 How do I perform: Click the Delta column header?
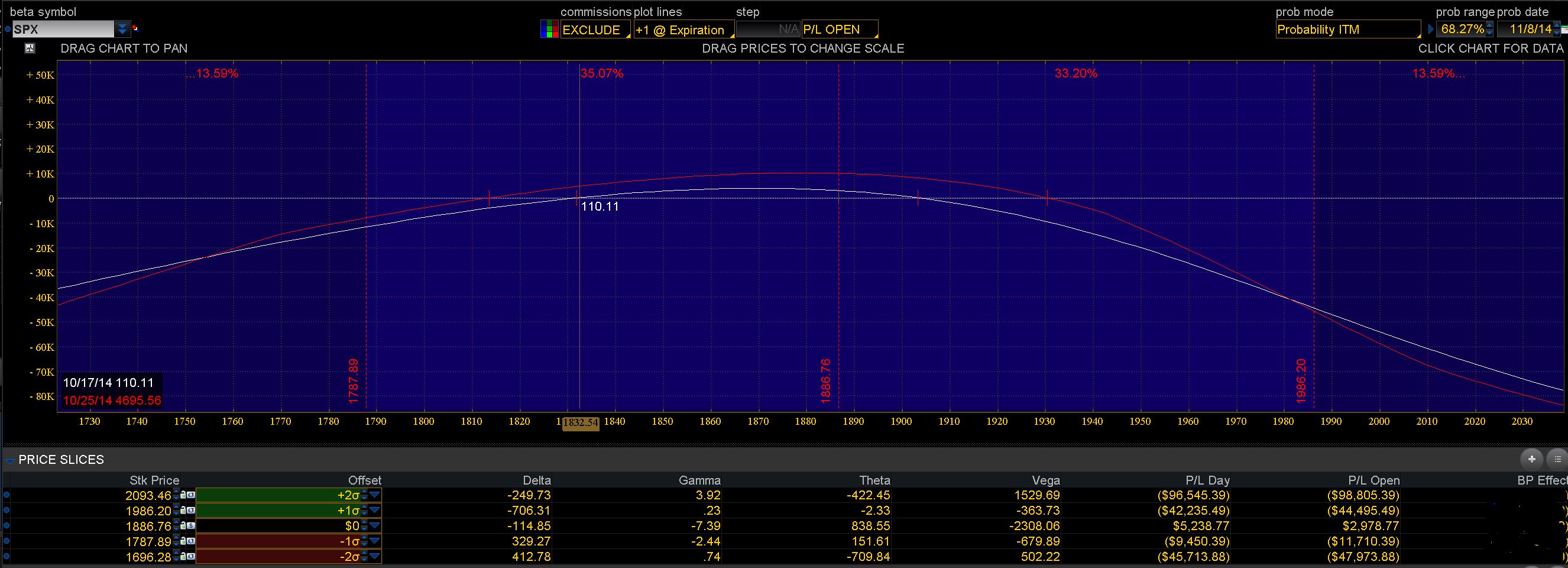point(536,480)
